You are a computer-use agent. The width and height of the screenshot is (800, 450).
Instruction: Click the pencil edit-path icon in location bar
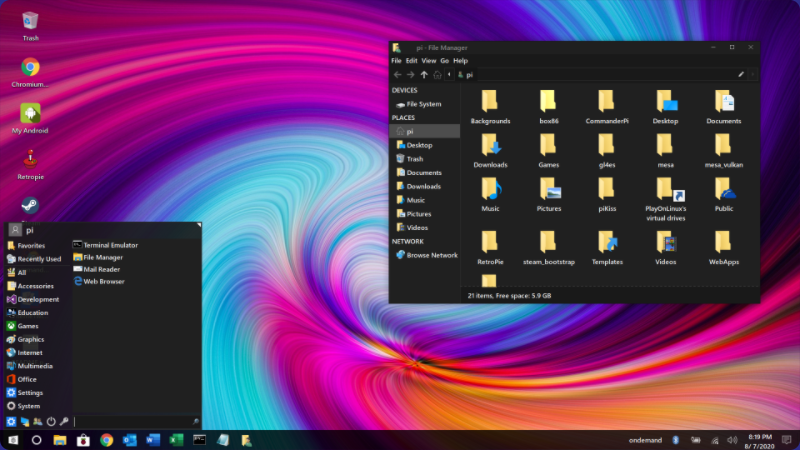pos(741,74)
